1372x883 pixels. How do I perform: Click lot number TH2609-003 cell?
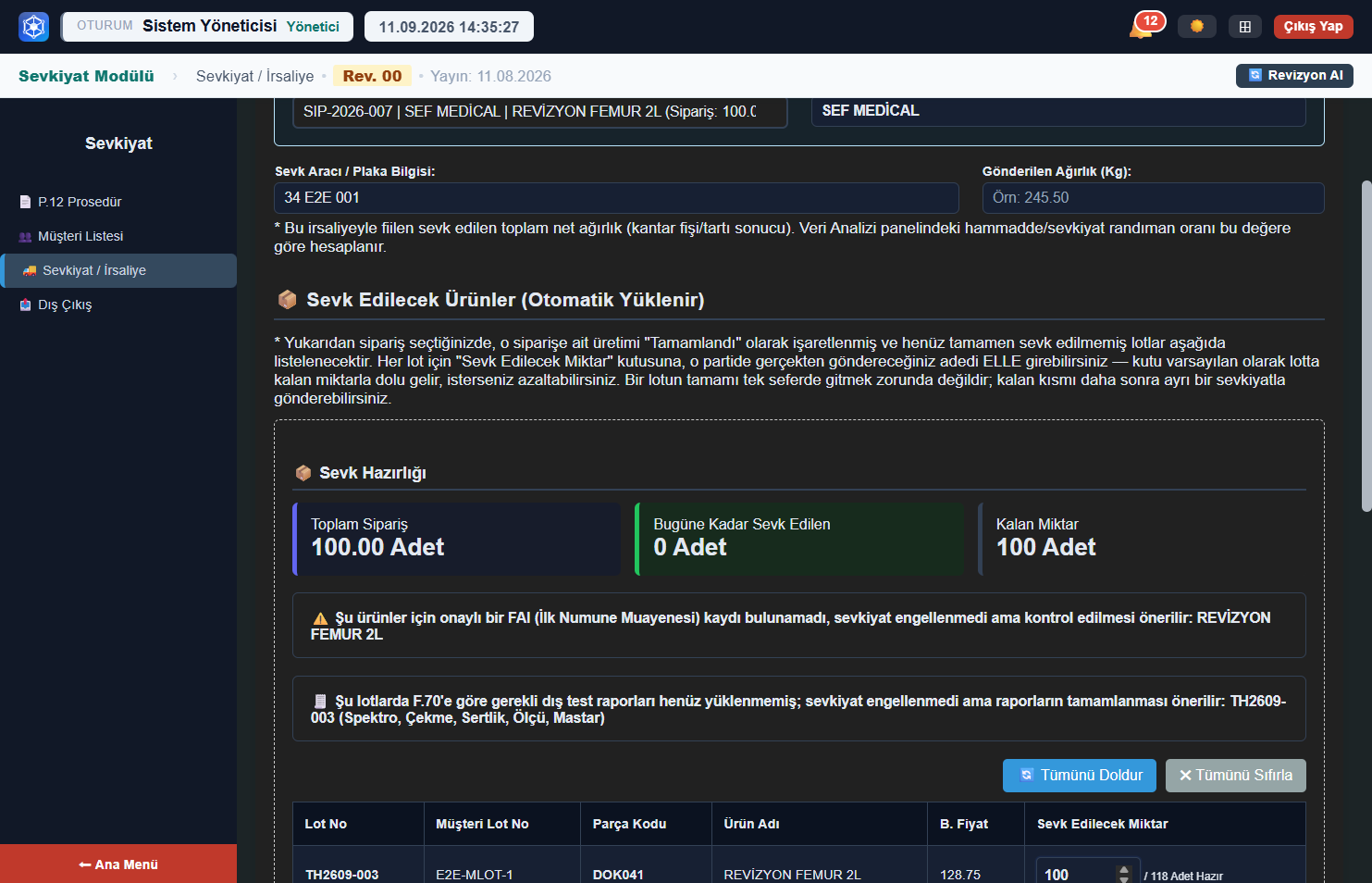point(341,875)
